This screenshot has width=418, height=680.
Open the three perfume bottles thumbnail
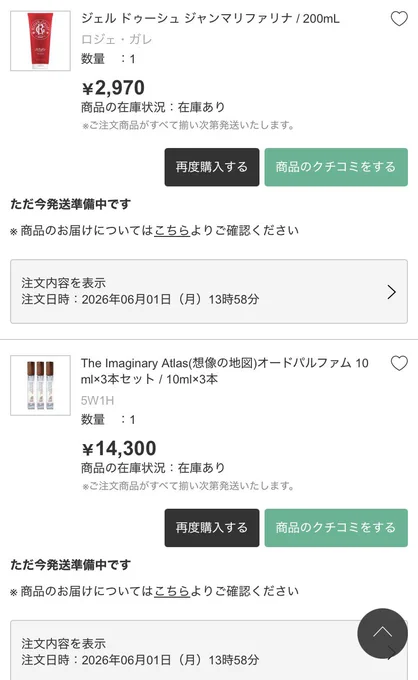pyautogui.click(x=40, y=385)
